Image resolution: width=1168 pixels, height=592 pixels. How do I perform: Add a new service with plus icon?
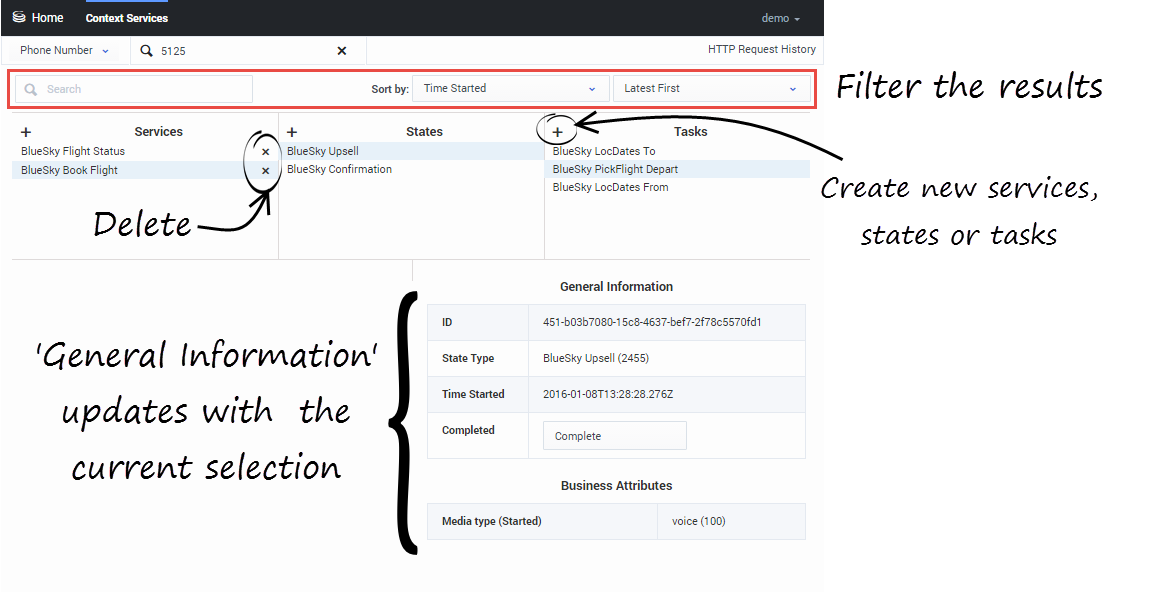[x=26, y=132]
